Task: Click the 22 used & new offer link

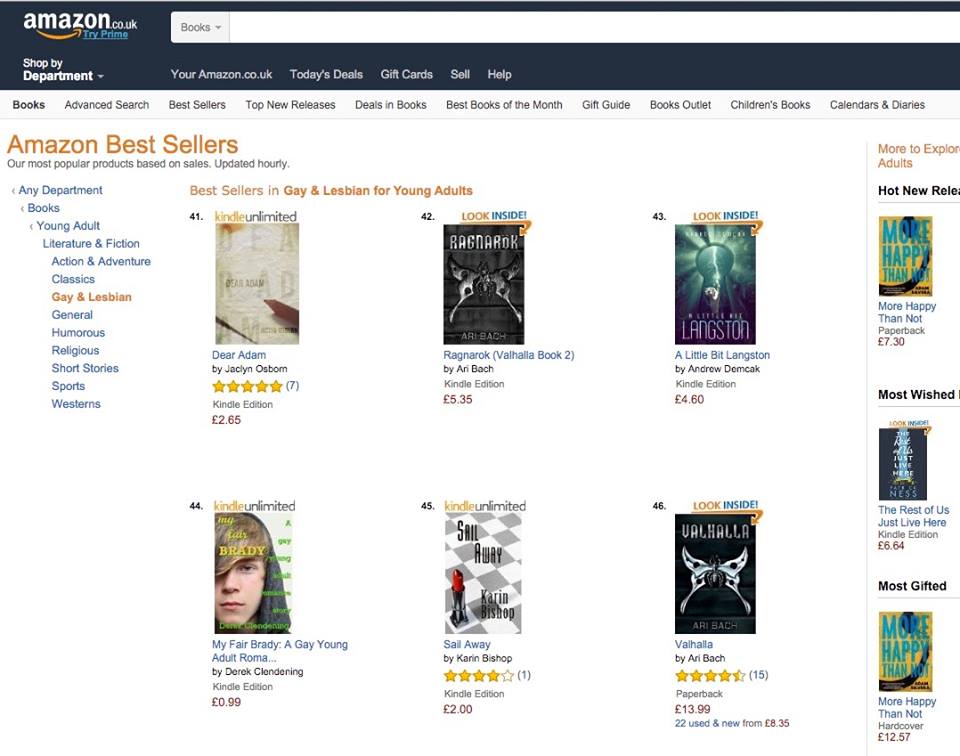Action: point(707,724)
